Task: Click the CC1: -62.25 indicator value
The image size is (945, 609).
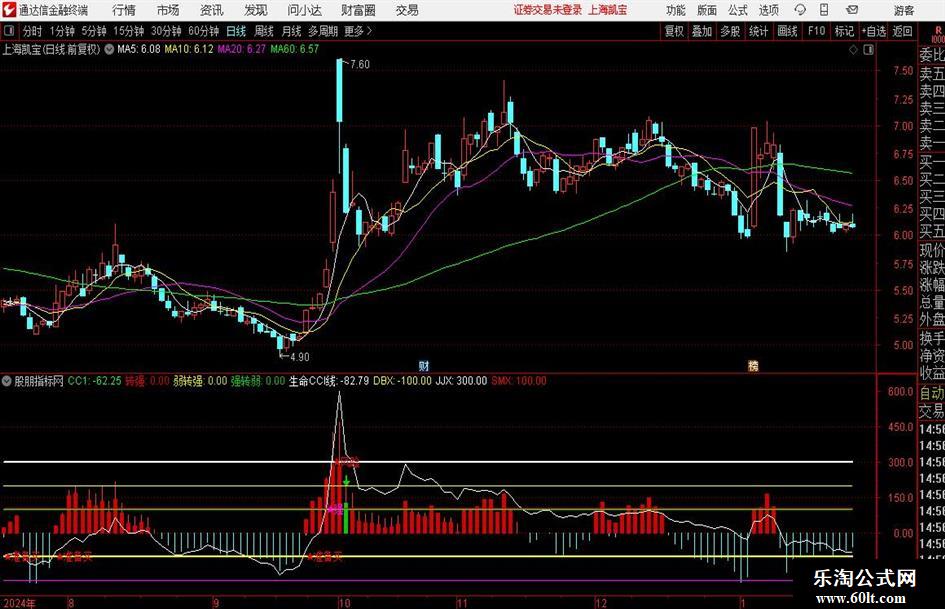Action: pos(95,381)
